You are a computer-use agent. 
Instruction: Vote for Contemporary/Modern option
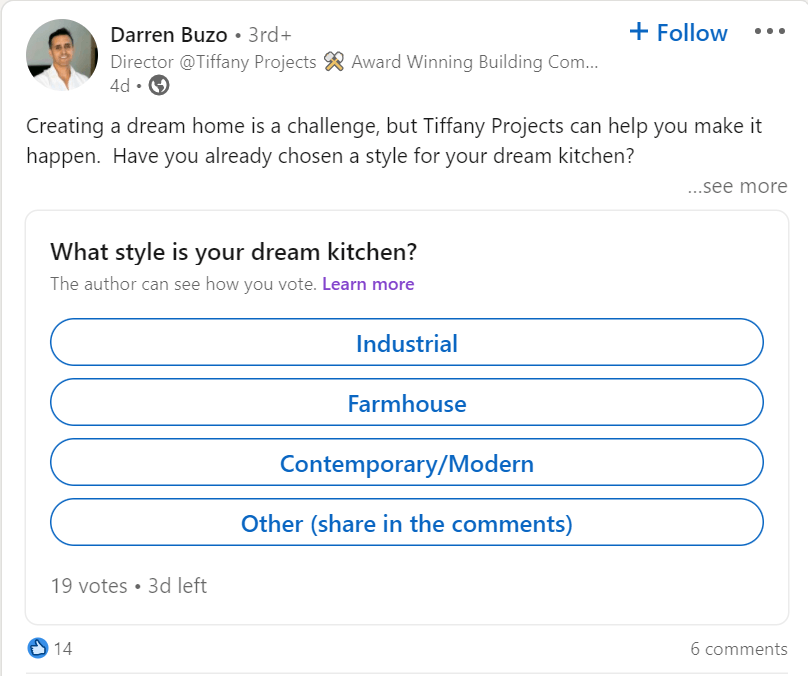point(407,463)
